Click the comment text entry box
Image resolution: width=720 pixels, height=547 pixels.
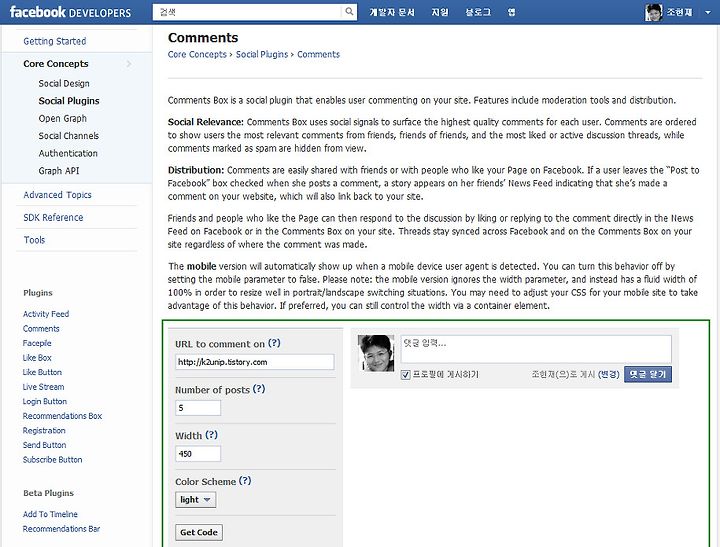tap(536, 349)
